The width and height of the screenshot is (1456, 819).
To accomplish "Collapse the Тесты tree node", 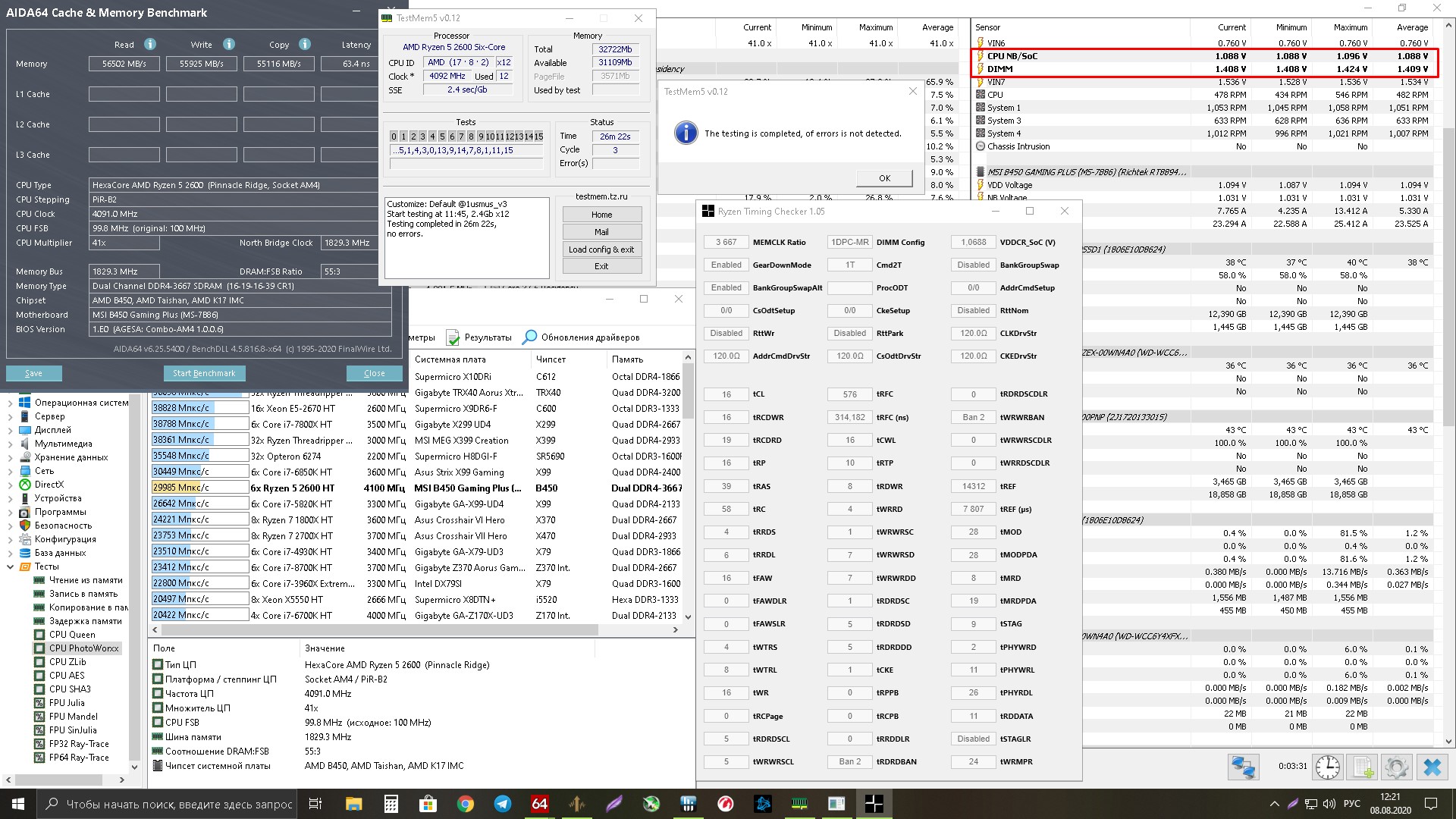I will 10,566.
